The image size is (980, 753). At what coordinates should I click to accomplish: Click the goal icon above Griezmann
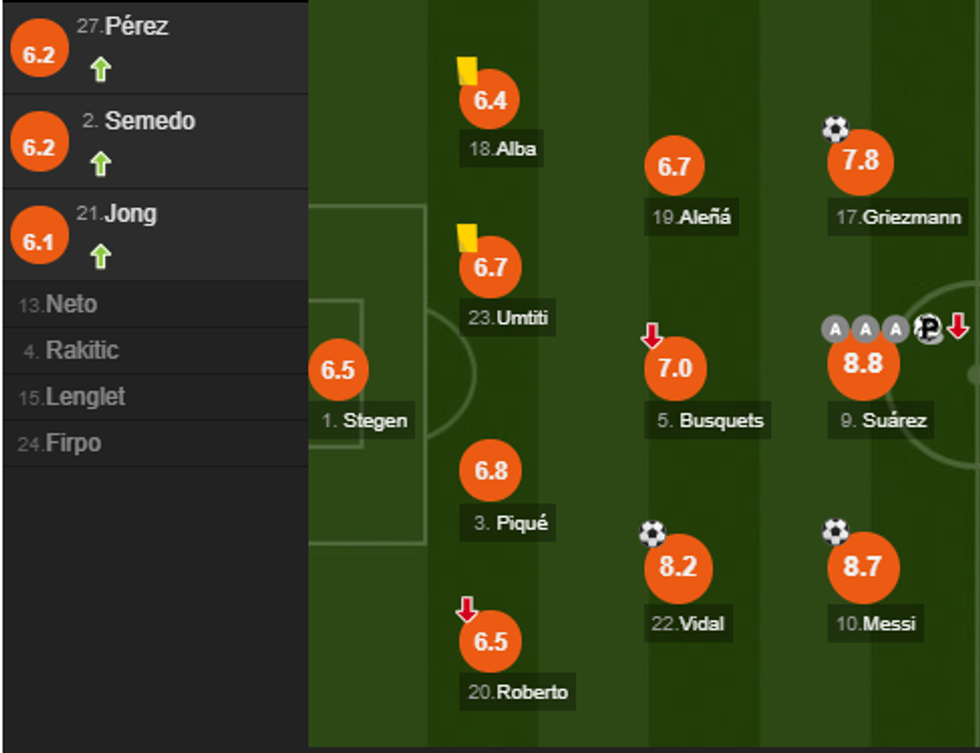click(x=835, y=129)
